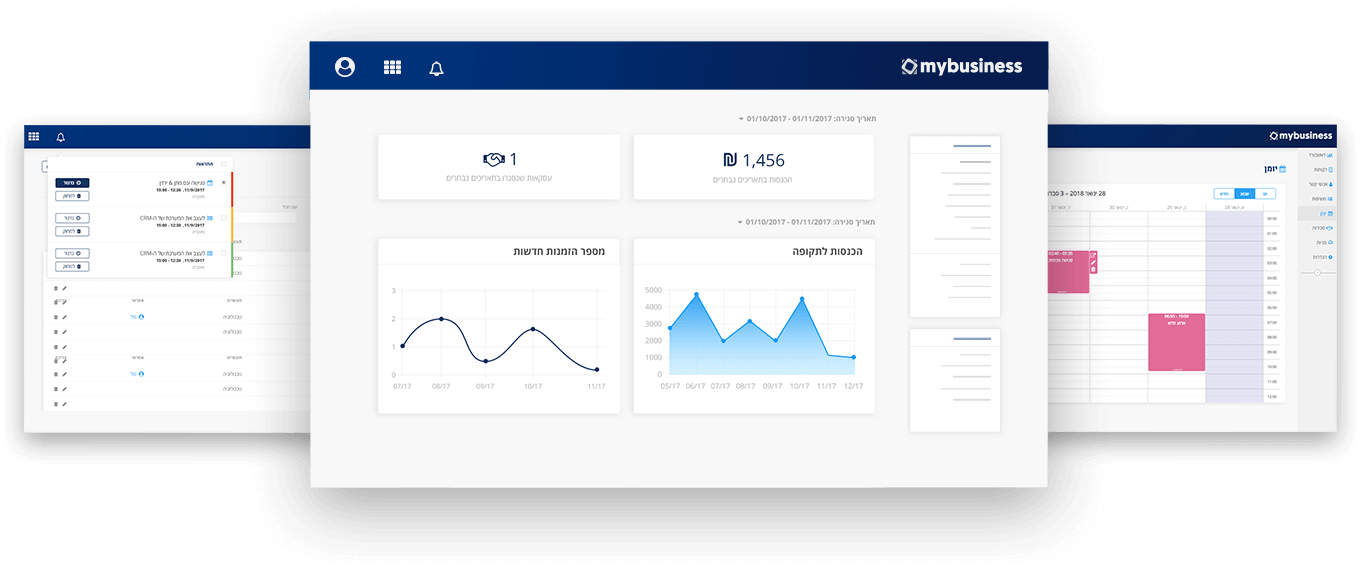Click mybusiness logo in right calendar window

tap(1300, 135)
